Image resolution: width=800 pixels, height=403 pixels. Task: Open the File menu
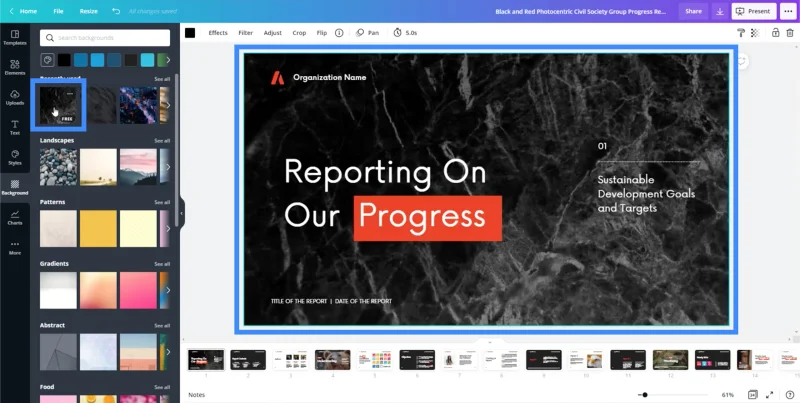point(59,11)
